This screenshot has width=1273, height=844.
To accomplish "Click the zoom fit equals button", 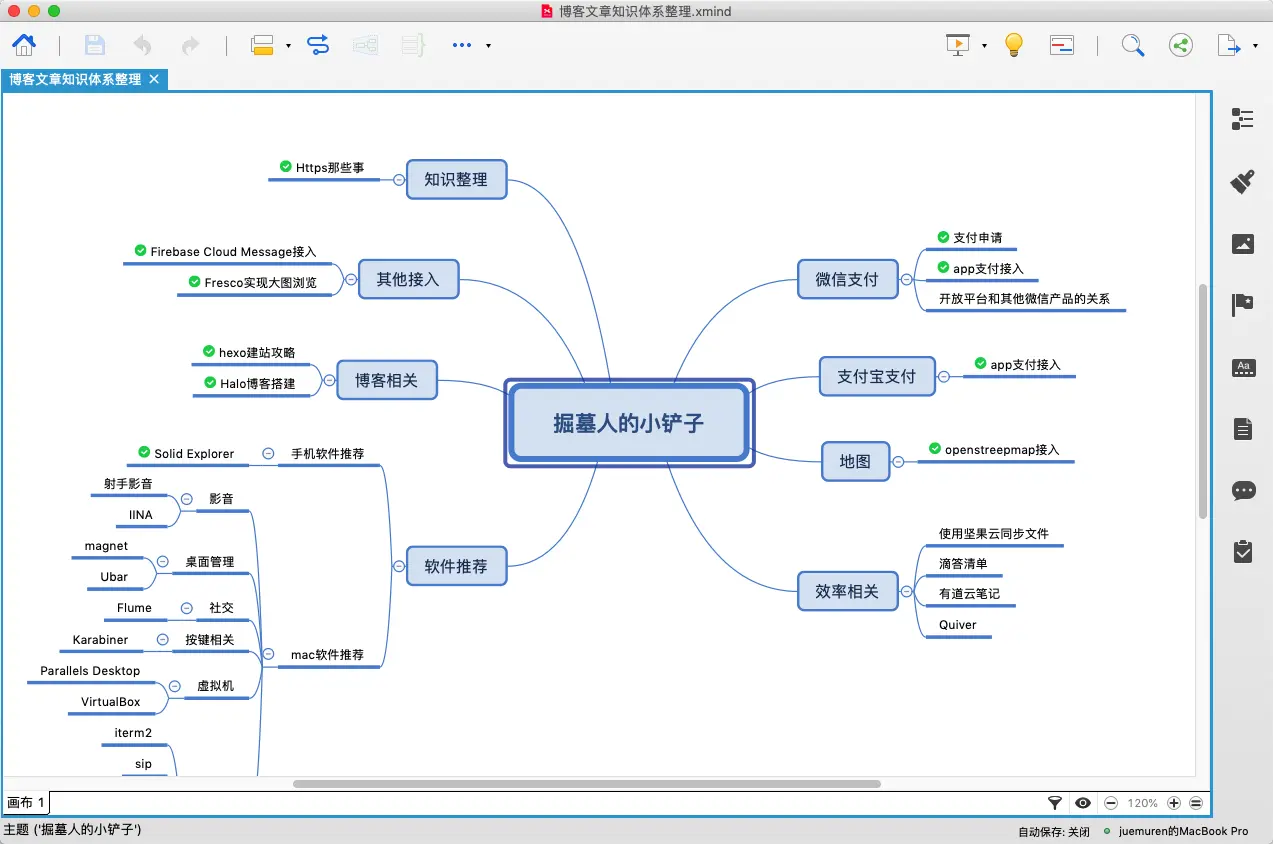I will (1196, 803).
